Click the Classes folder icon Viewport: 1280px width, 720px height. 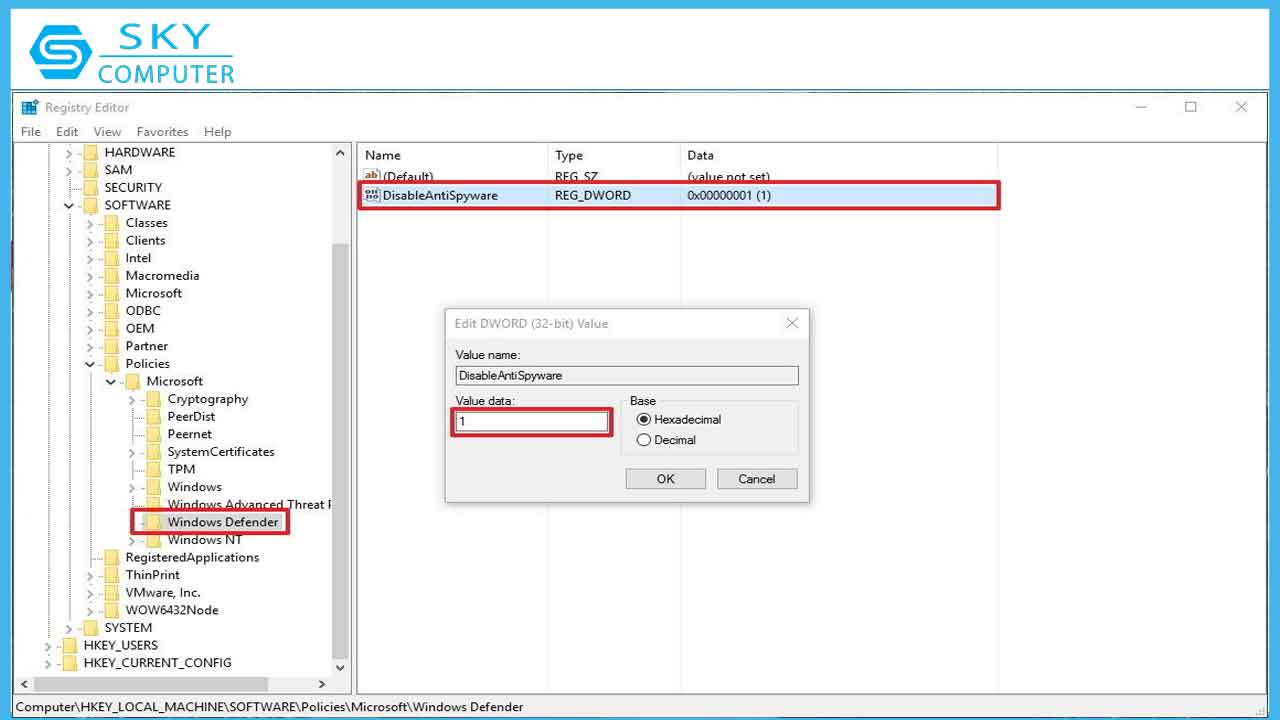[x=112, y=223]
